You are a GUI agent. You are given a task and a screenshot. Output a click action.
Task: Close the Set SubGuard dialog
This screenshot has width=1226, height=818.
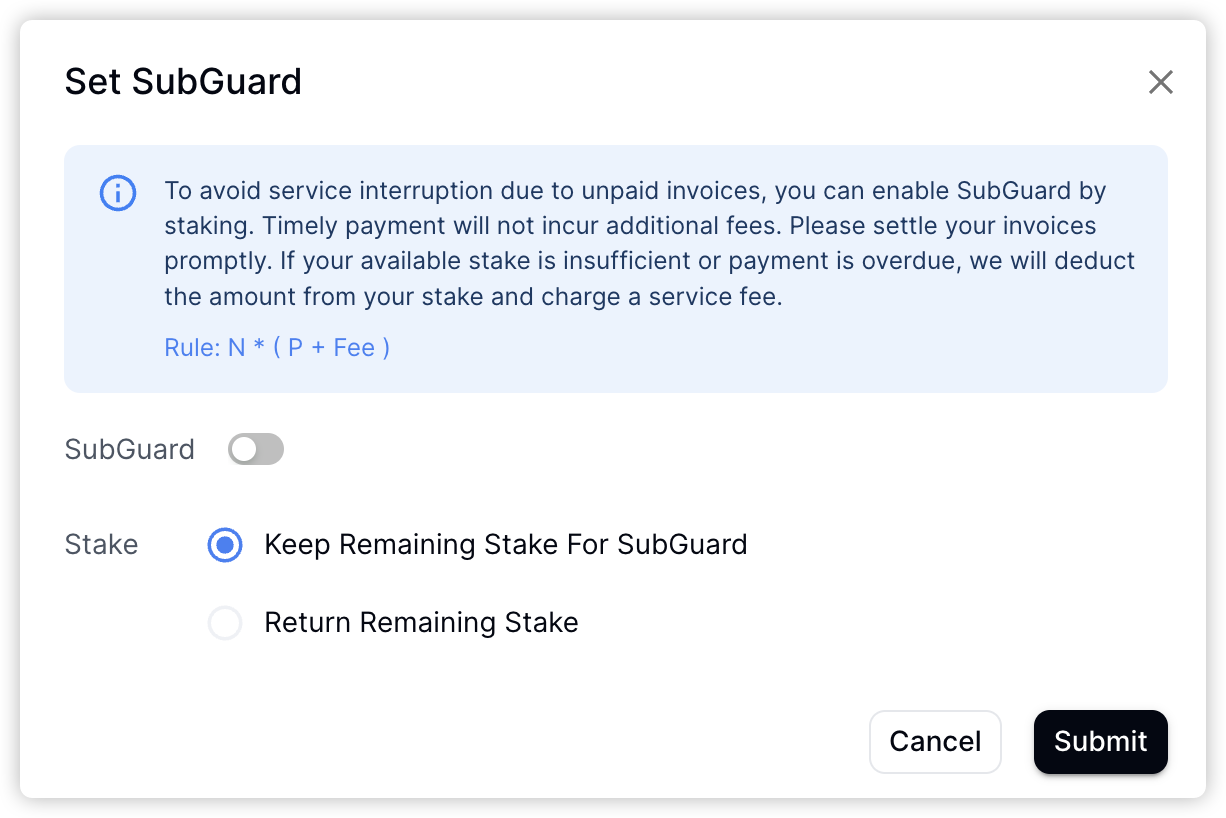pyautogui.click(x=1160, y=82)
